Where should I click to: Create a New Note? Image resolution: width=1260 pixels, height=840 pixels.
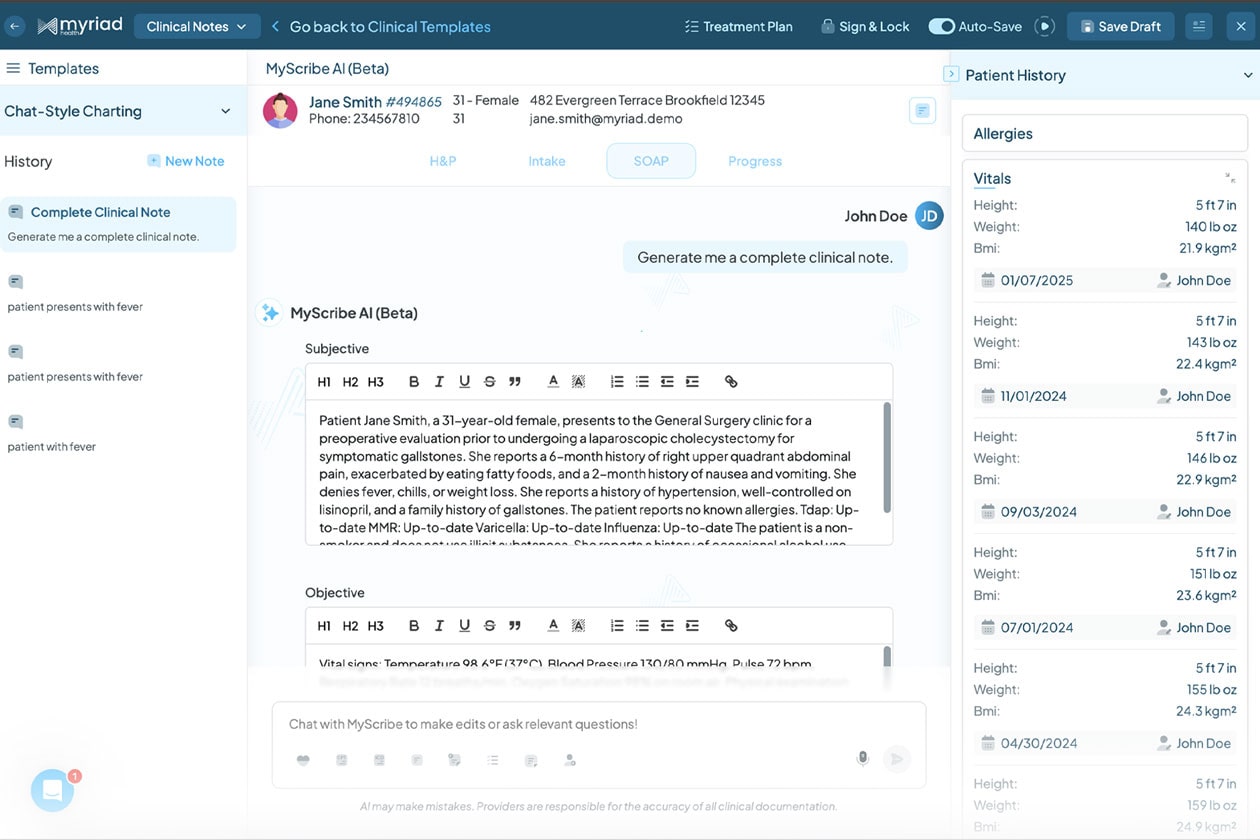coord(186,161)
